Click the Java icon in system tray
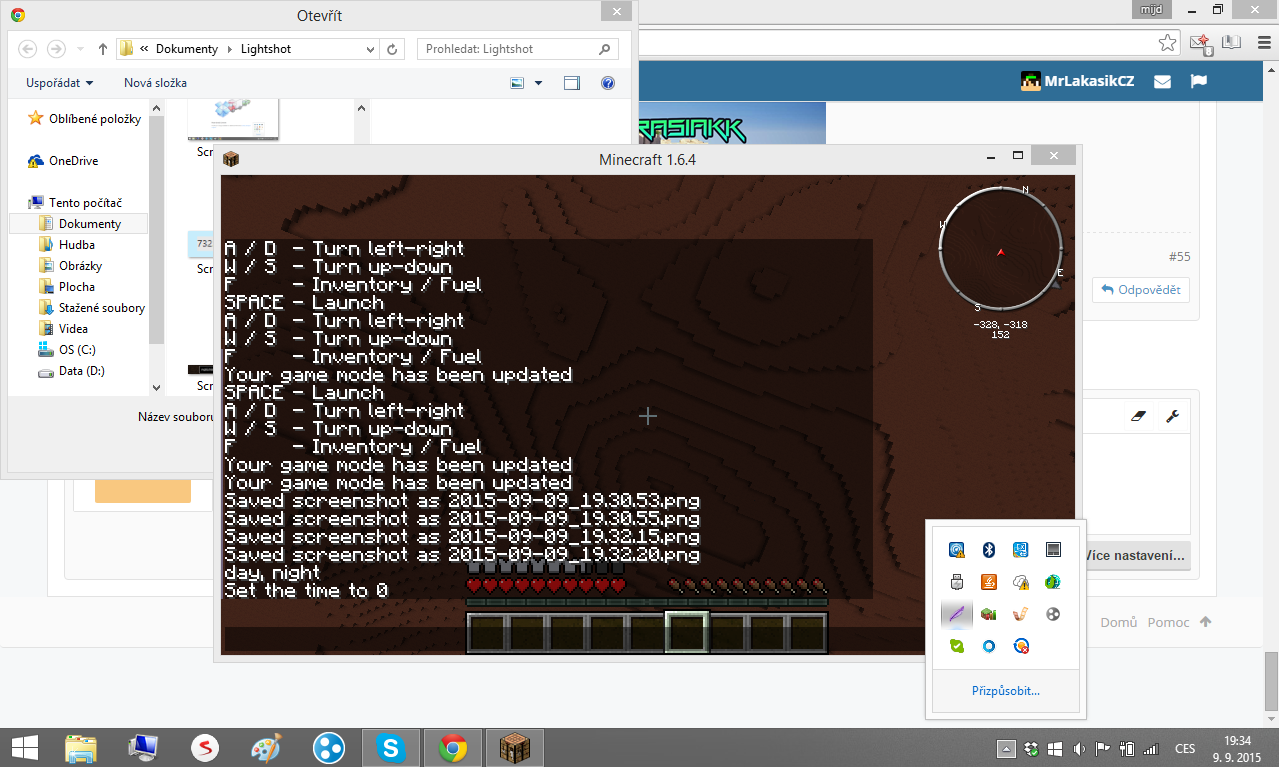The image size is (1279, 767). 989,582
